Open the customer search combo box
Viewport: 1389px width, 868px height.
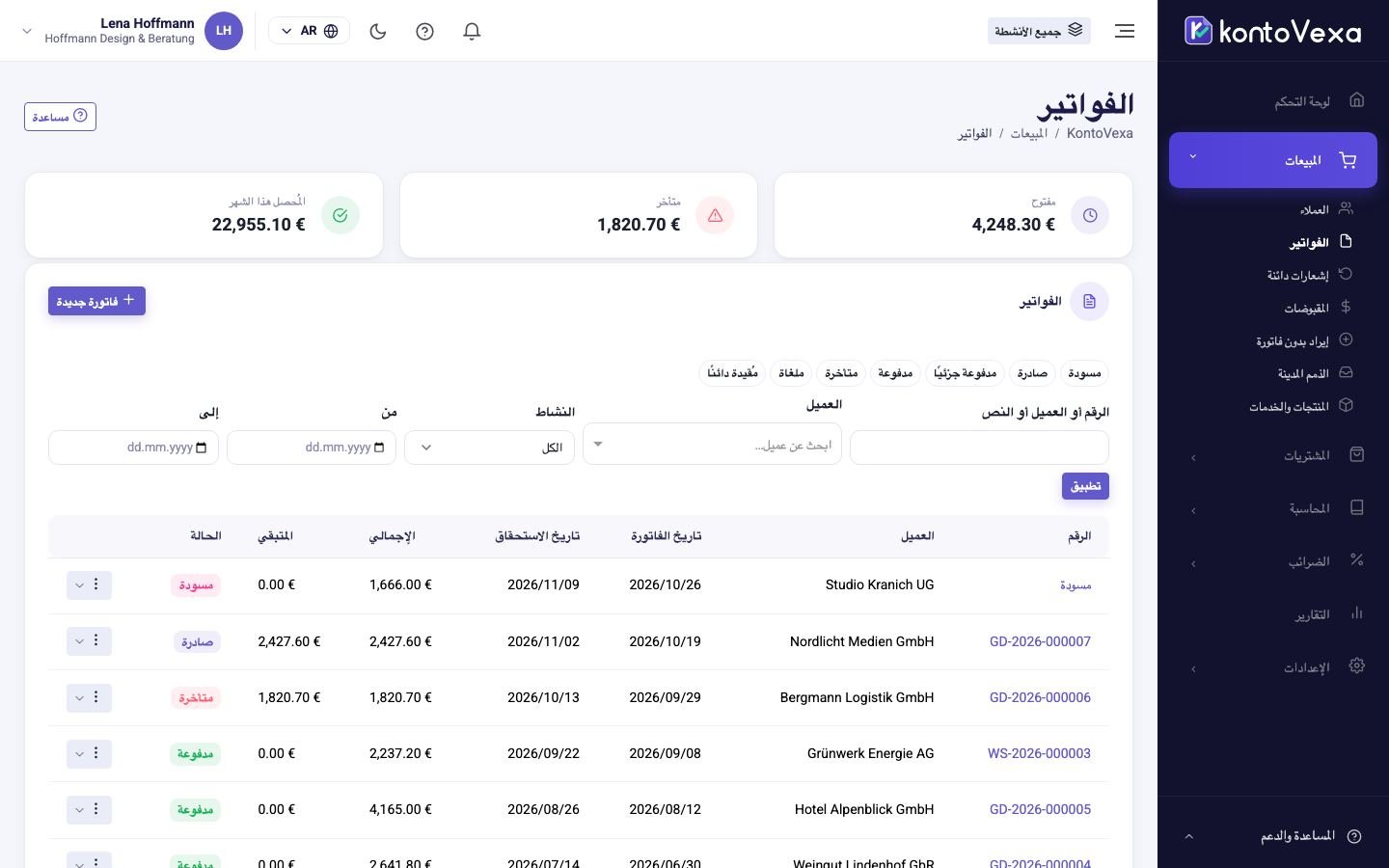[712, 445]
